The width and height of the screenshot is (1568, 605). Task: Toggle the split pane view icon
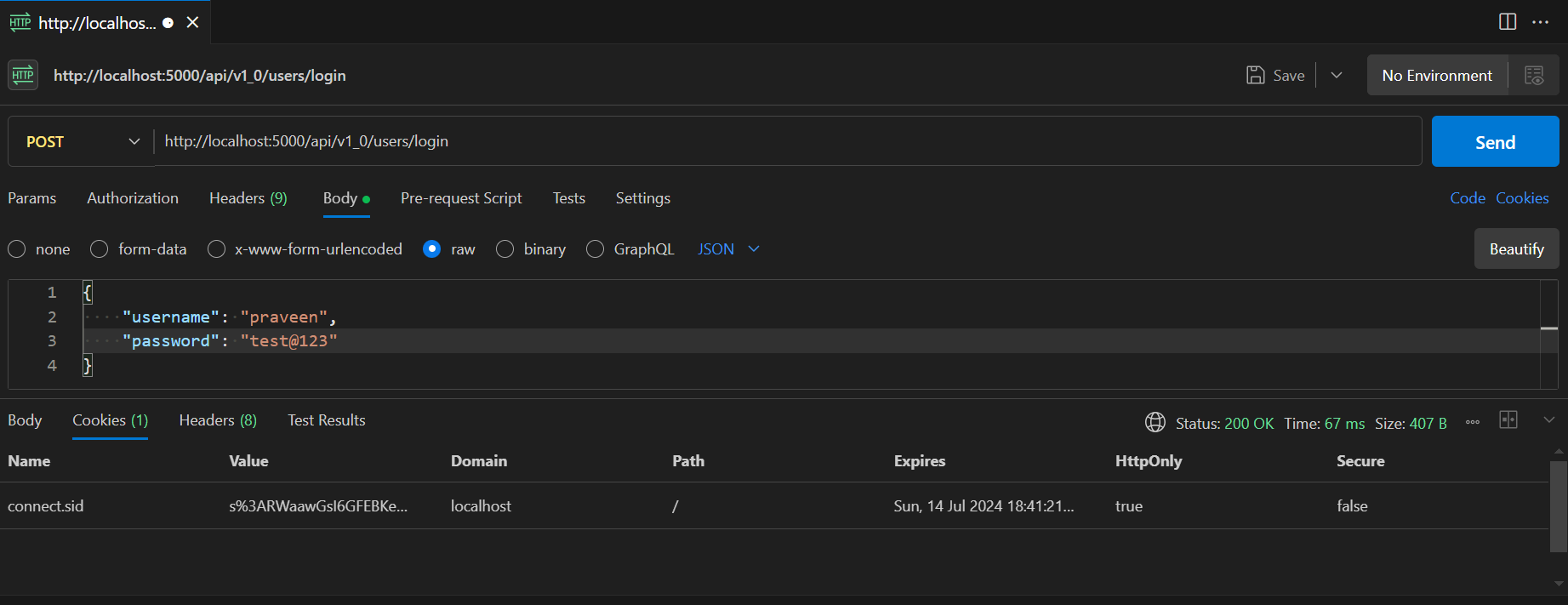click(x=1508, y=22)
